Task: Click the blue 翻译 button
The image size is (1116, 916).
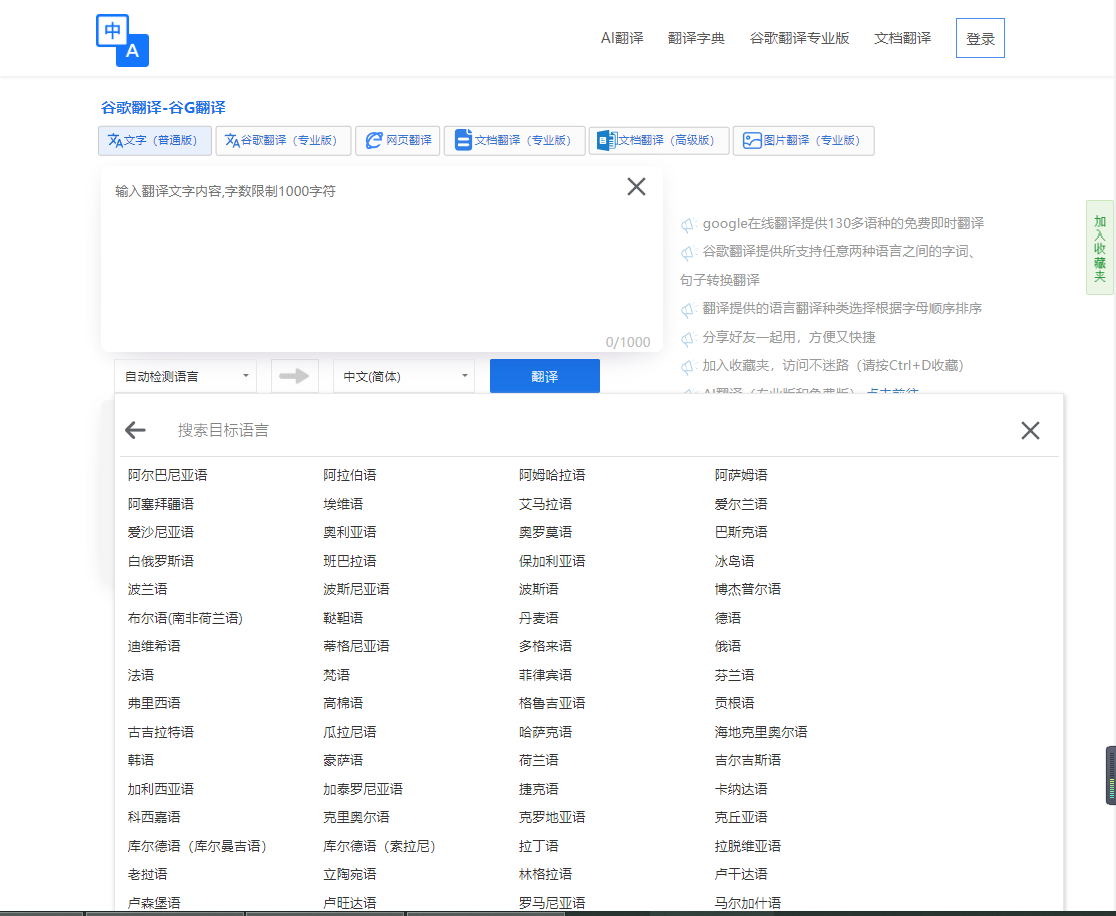Action: tap(544, 376)
